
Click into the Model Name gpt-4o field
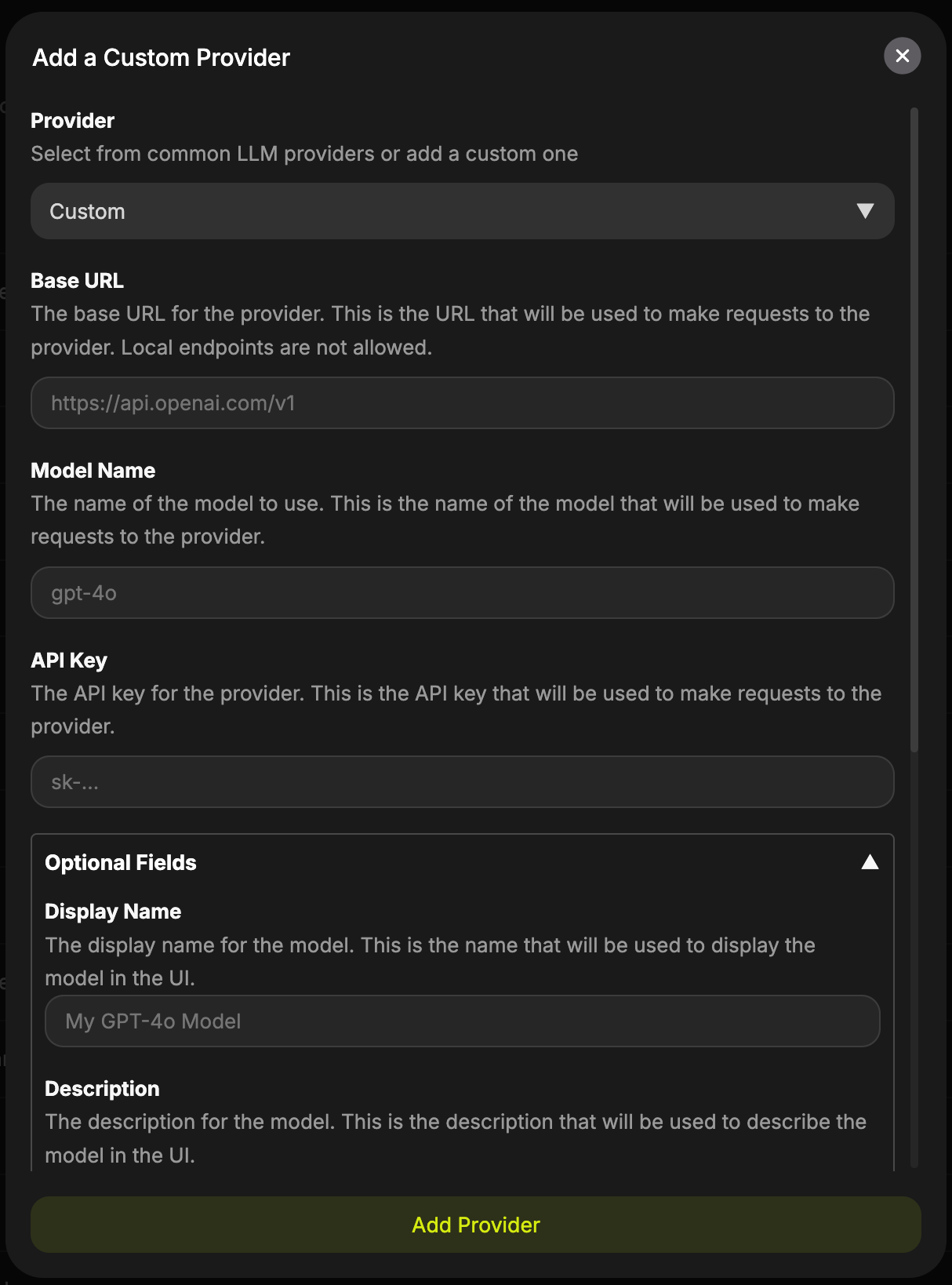coord(461,593)
